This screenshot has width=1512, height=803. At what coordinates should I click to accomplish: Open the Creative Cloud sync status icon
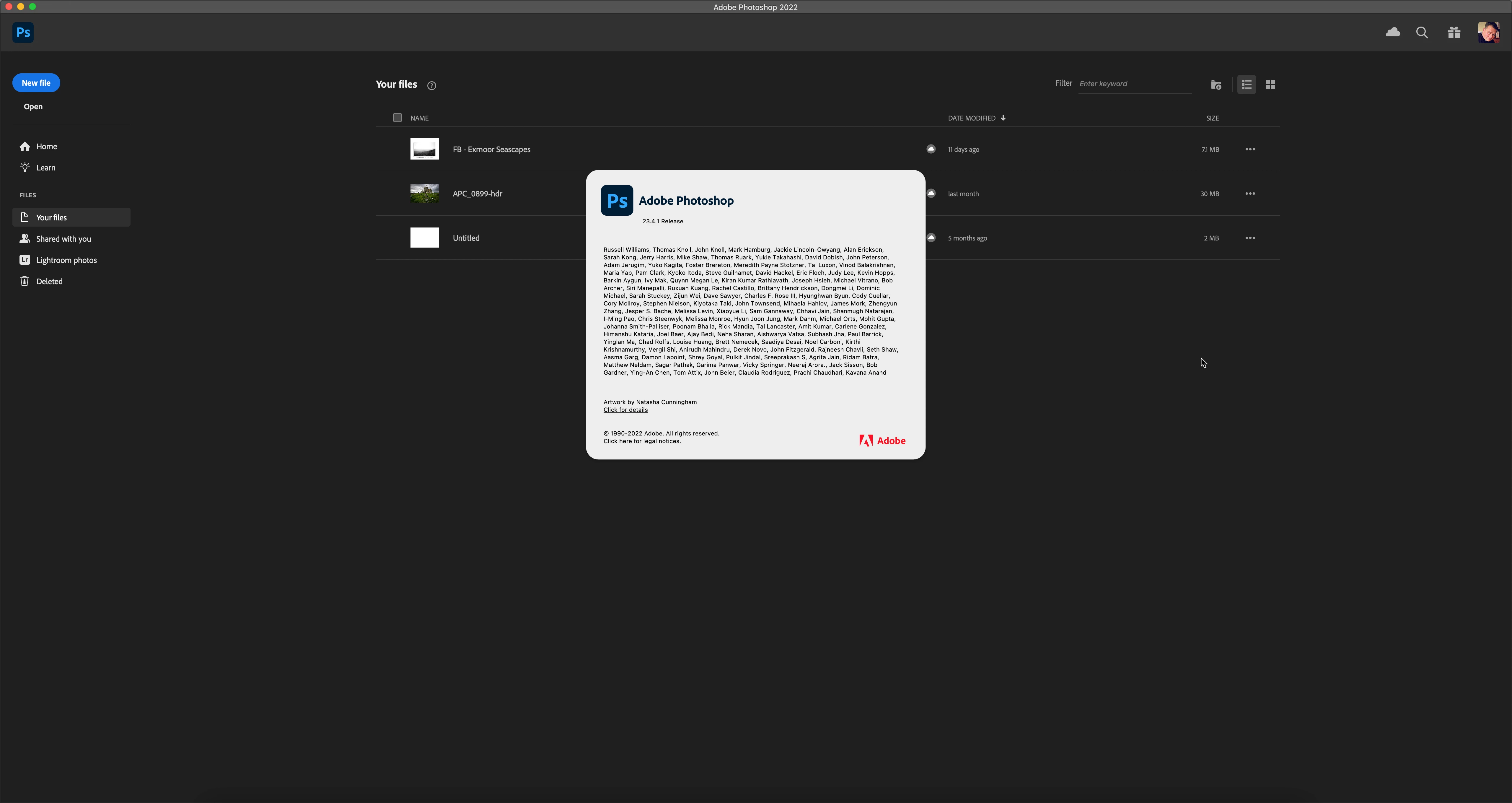(1393, 32)
